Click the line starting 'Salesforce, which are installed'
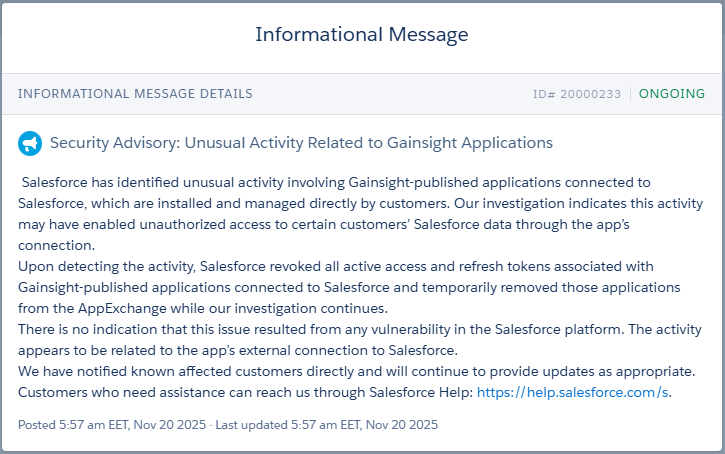 (340, 203)
